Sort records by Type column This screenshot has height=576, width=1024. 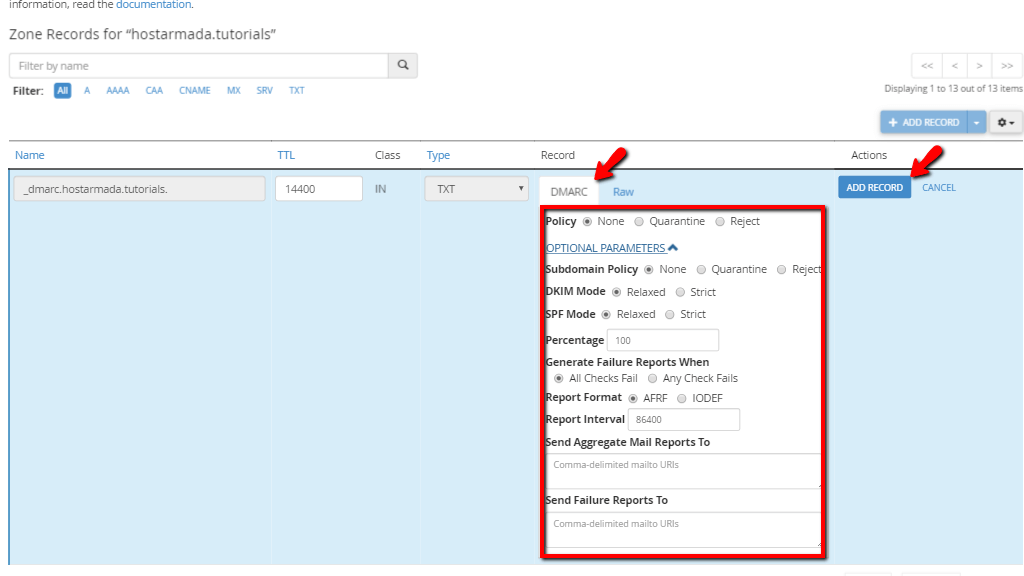point(438,155)
